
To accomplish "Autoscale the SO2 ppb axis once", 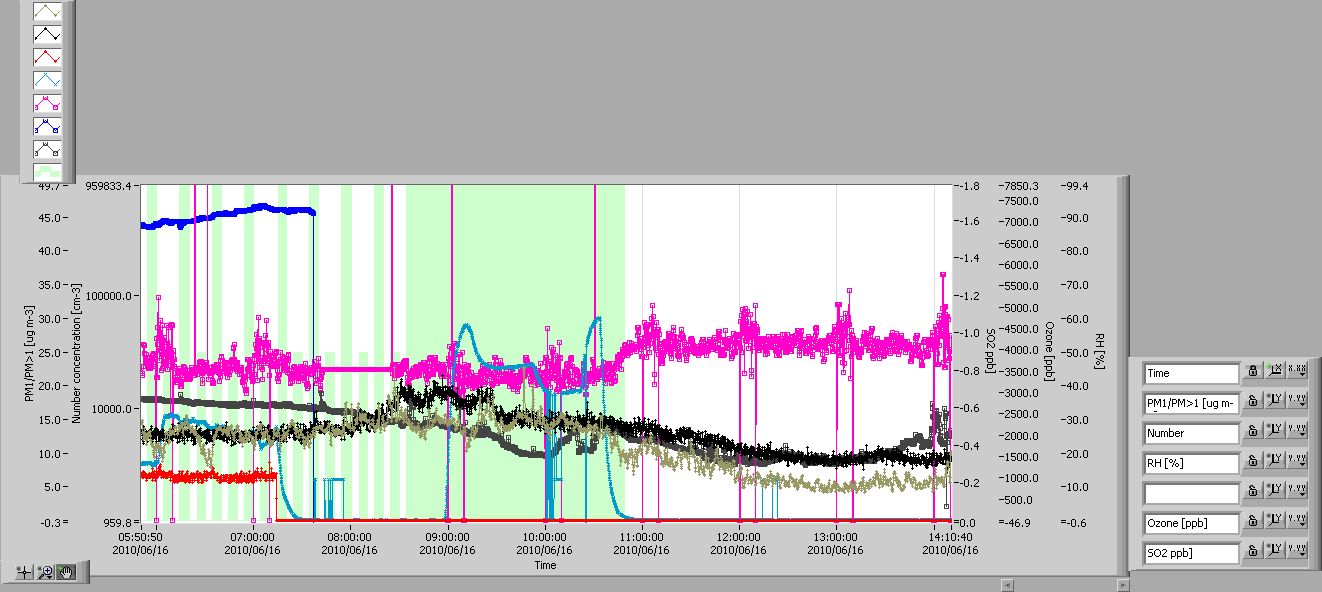I will coord(1276,553).
